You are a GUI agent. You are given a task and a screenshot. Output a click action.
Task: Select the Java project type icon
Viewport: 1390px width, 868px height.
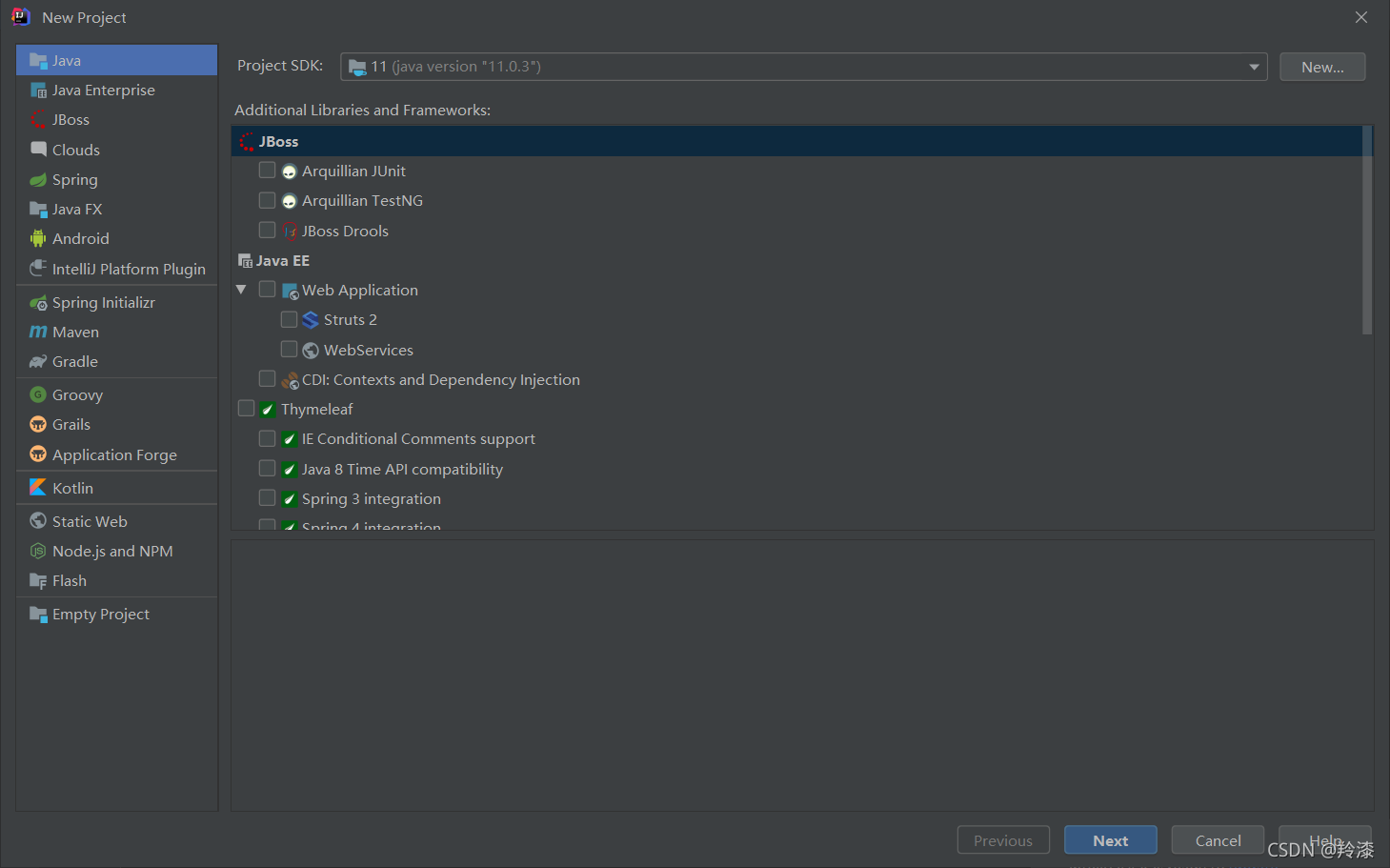(x=38, y=60)
